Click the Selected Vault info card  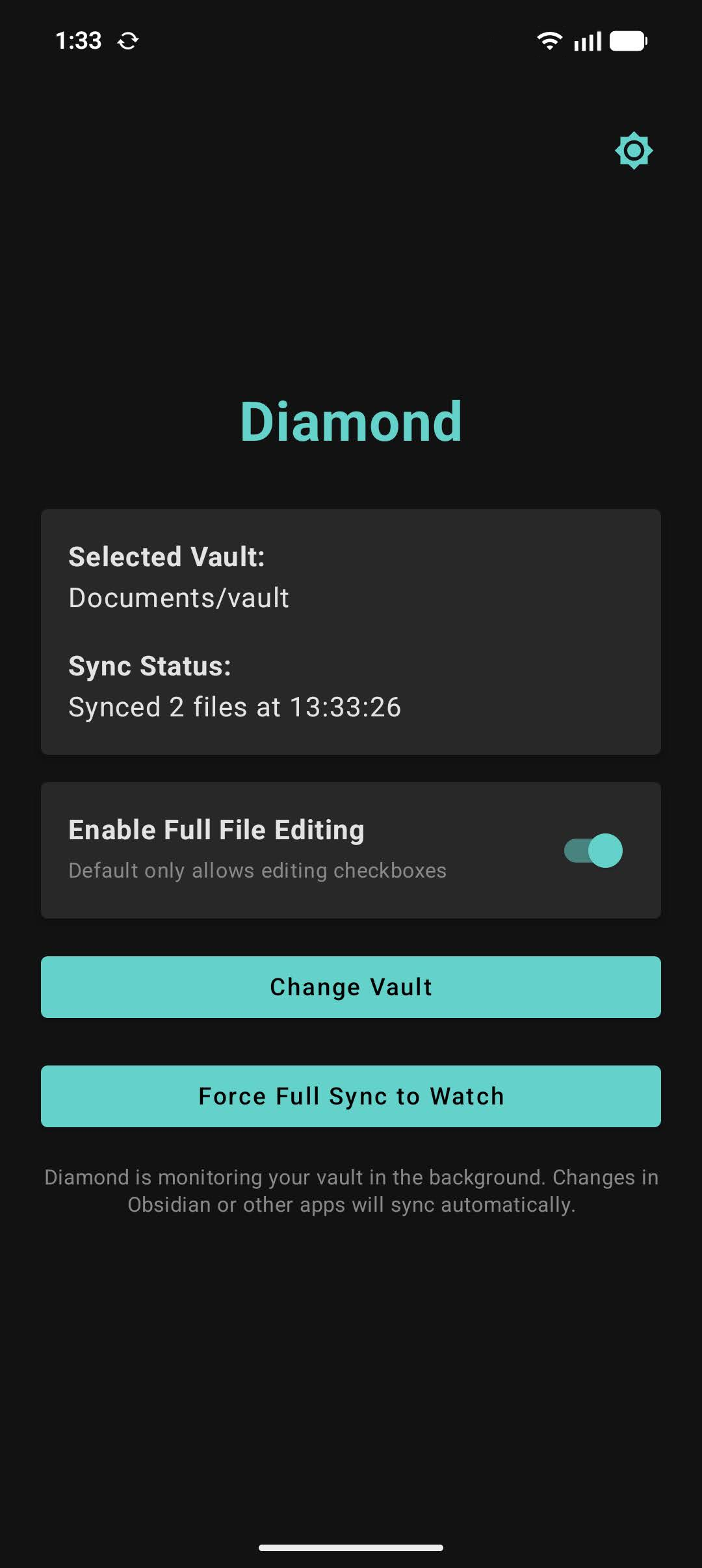[351, 631]
